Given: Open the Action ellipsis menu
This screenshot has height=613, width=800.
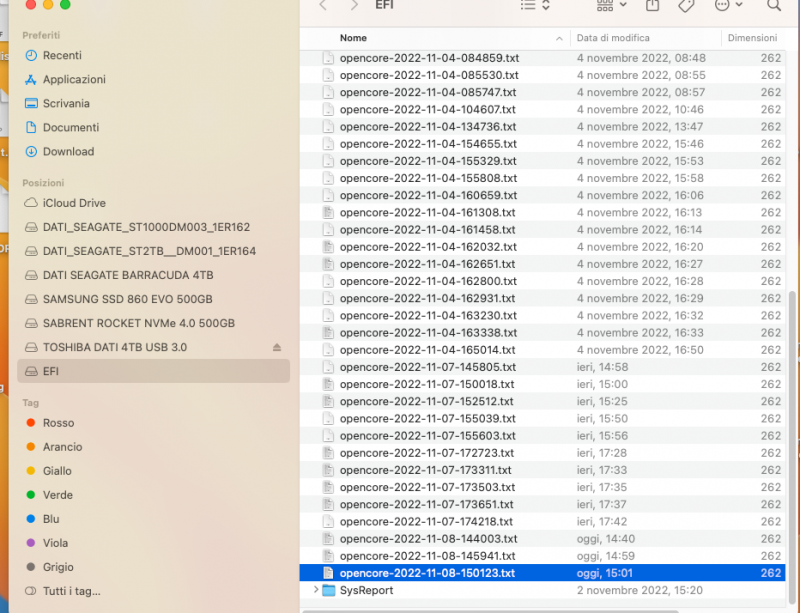Looking at the screenshot, I should pyautogui.click(x=728, y=5).
